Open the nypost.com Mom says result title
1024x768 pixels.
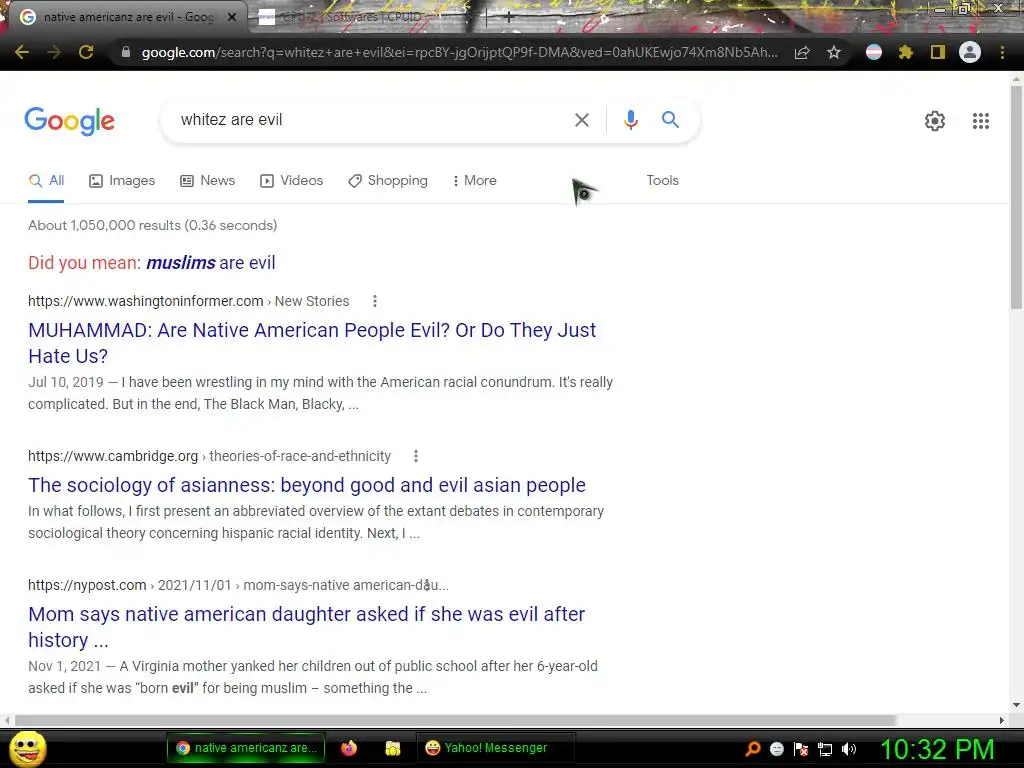tap(307, 627)
